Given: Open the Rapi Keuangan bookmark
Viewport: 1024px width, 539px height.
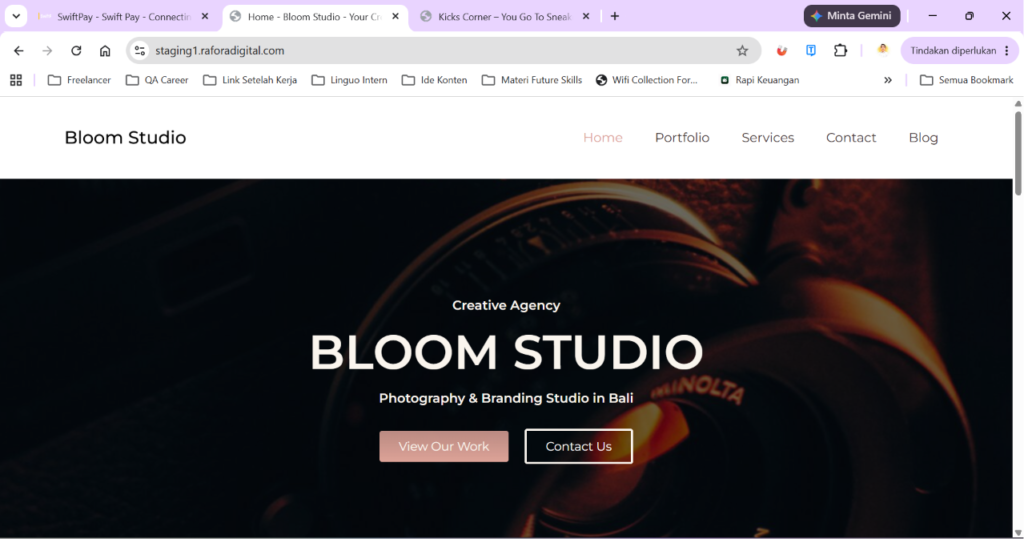Looking at the screenshot, I should [x=759, y=80].
